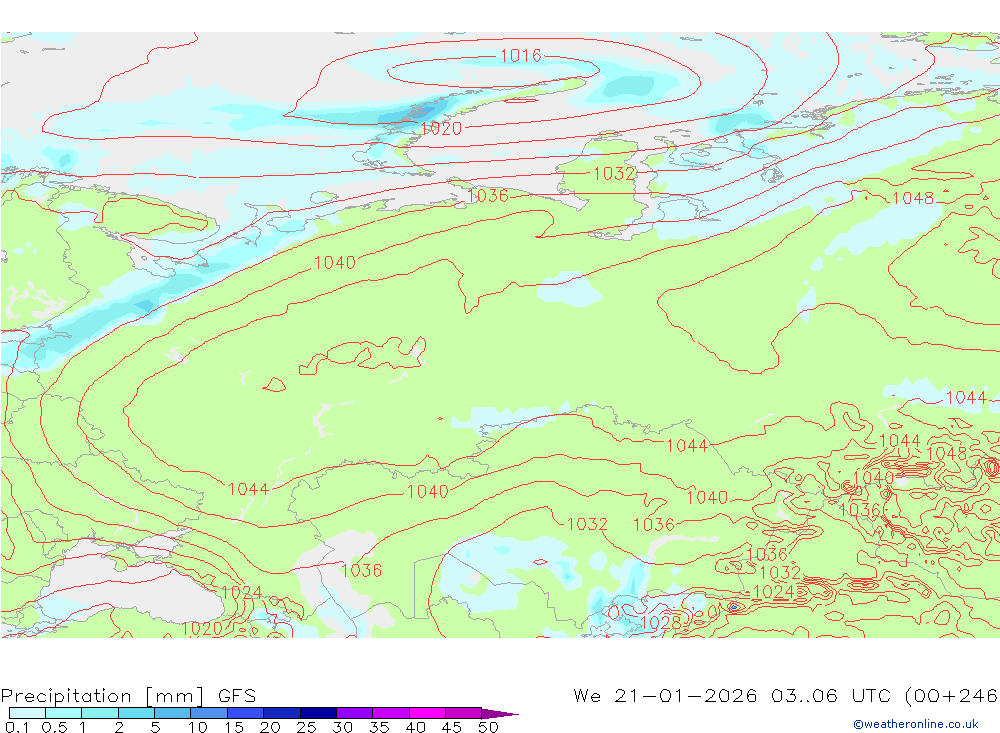Pick the 30–35 mm purple legend swatch
1000x733 pixels.
pyautogui.click(x=354, y=713)
